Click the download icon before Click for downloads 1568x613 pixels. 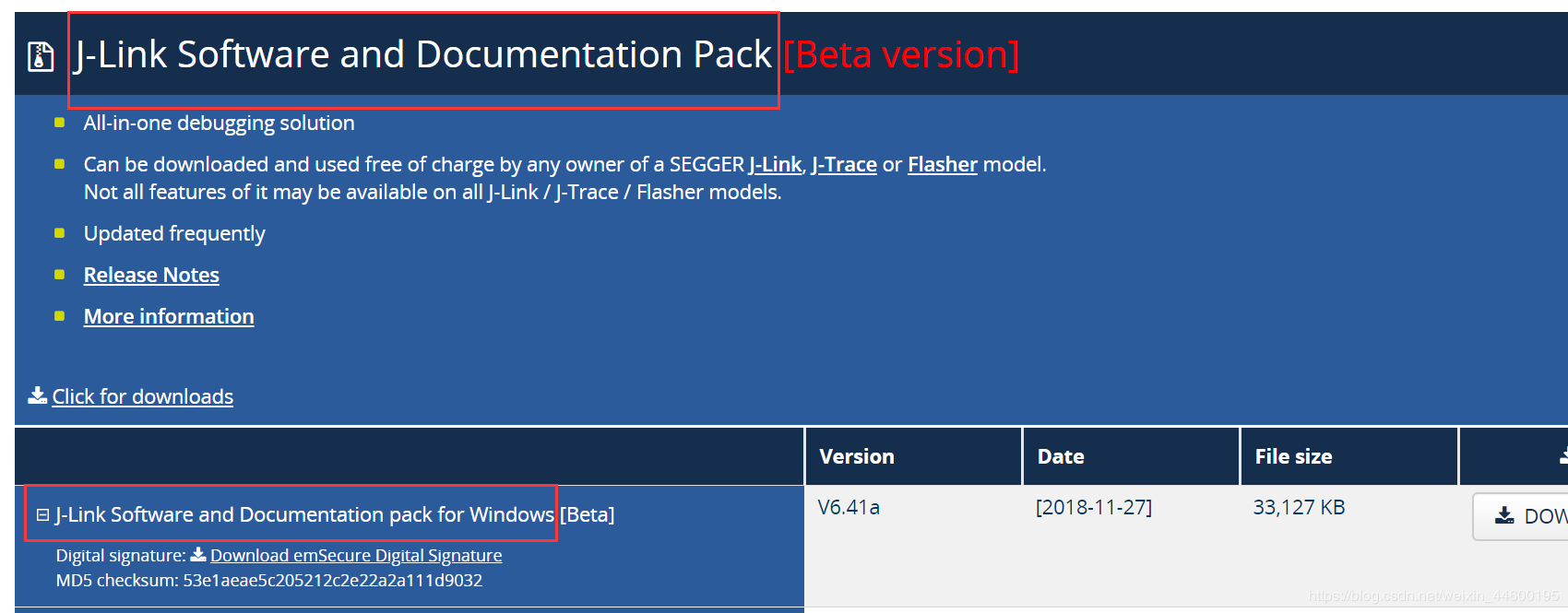[37, 395]
